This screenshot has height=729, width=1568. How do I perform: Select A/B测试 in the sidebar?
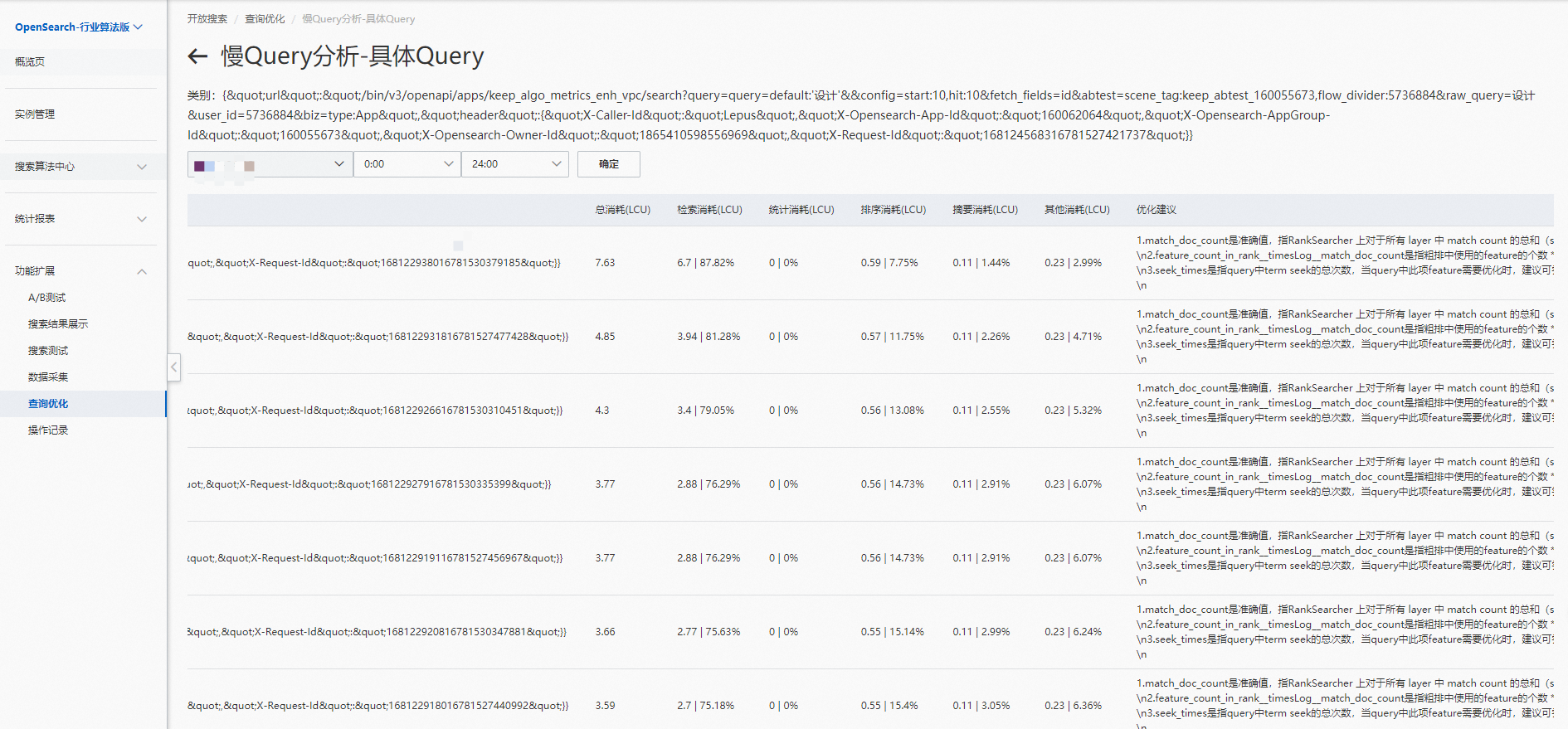point(46,298)
